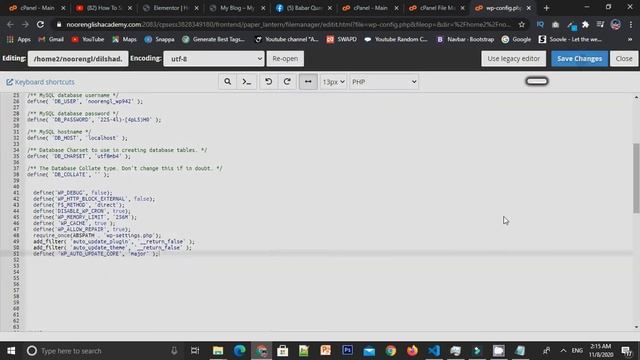
Task: Switch to the Facebook Babar tab
Action: point(303,8)
